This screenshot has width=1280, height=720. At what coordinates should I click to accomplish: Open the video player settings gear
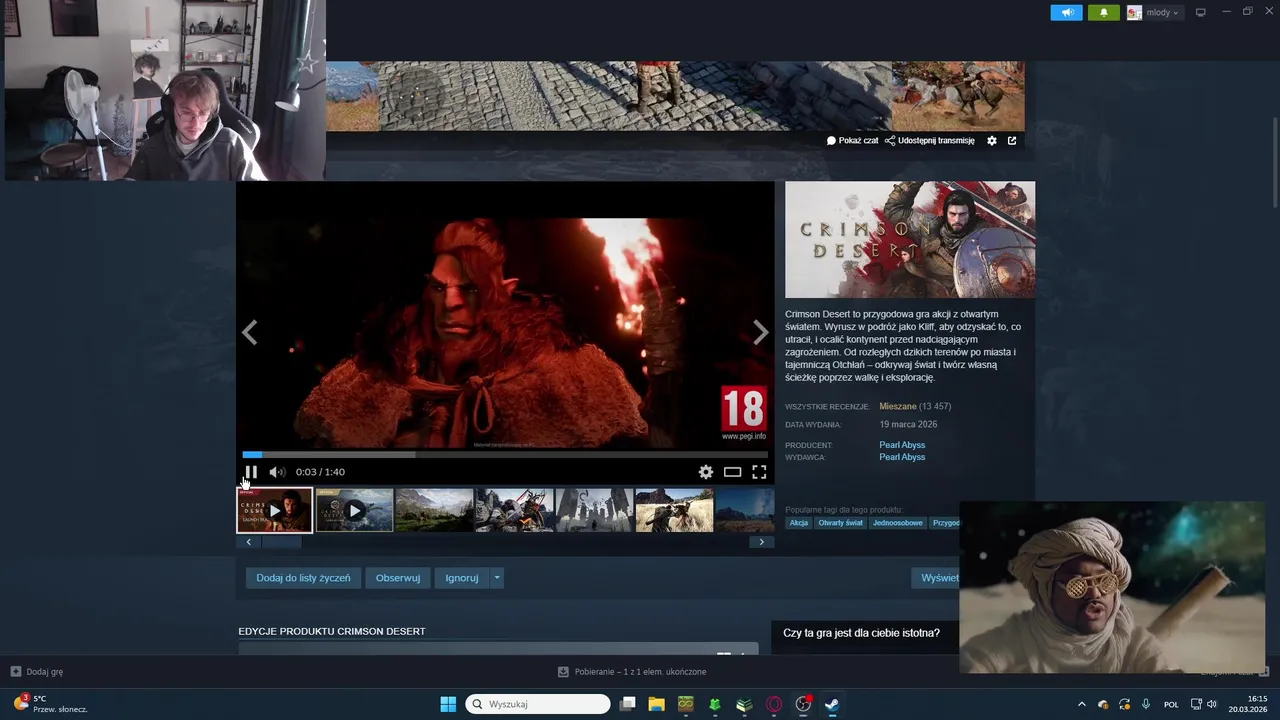coord(706,472)
